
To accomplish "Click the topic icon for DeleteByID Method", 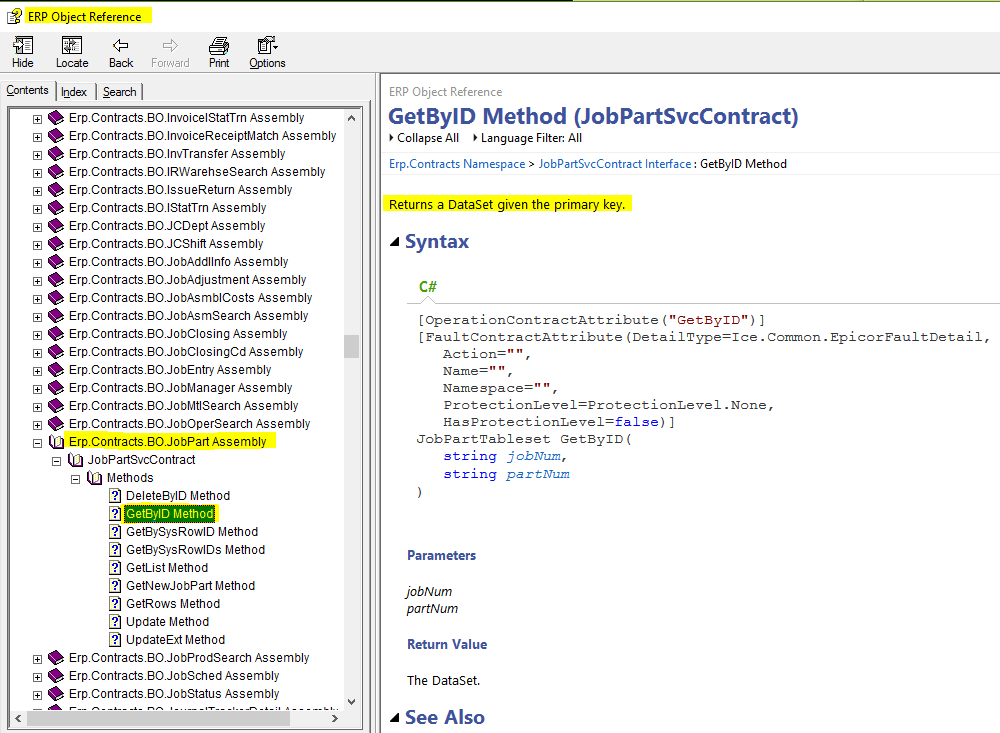I will pyautogui.click(x=115, y=496).
